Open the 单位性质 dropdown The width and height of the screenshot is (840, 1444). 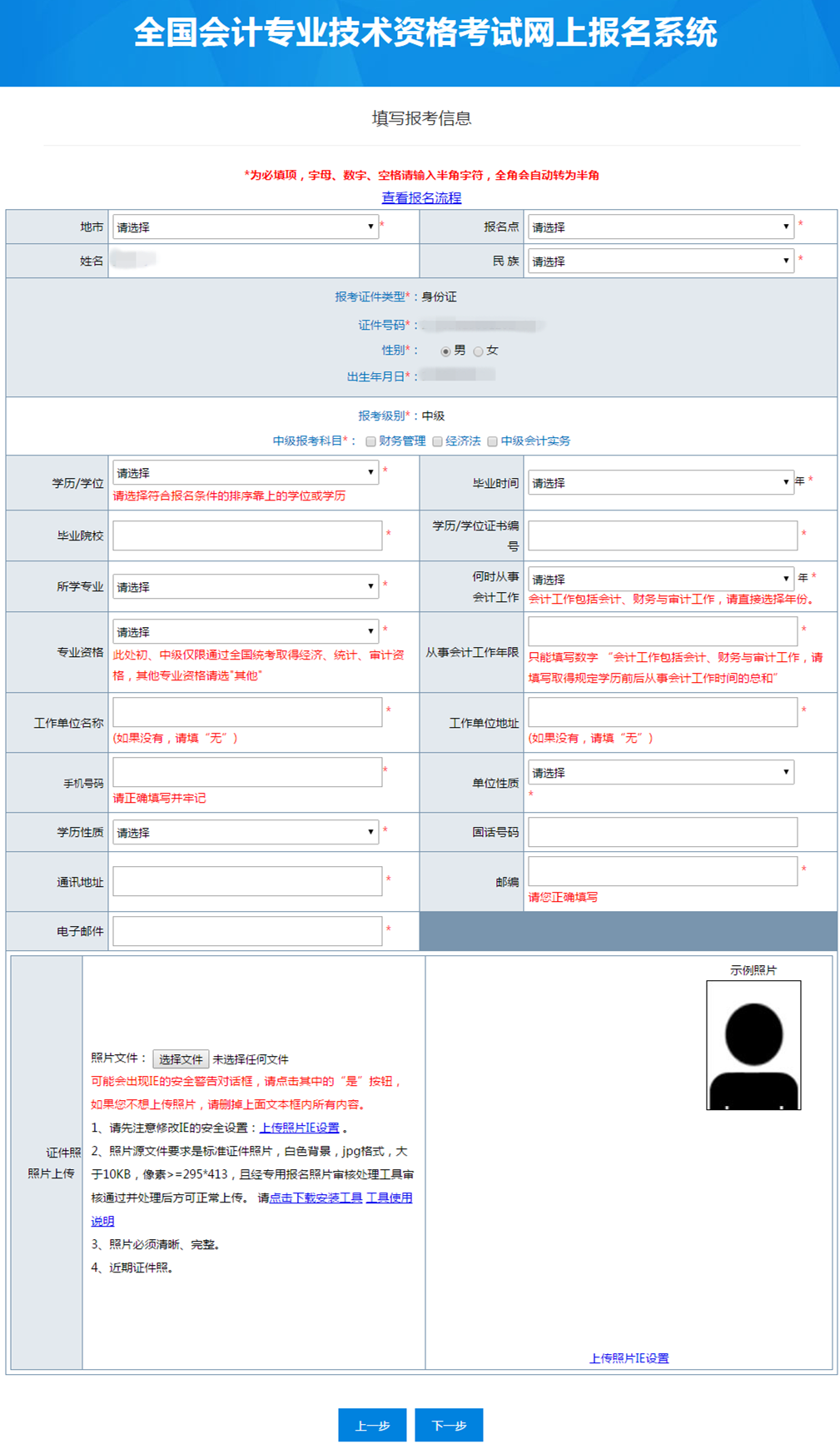(x=660, y=773)
